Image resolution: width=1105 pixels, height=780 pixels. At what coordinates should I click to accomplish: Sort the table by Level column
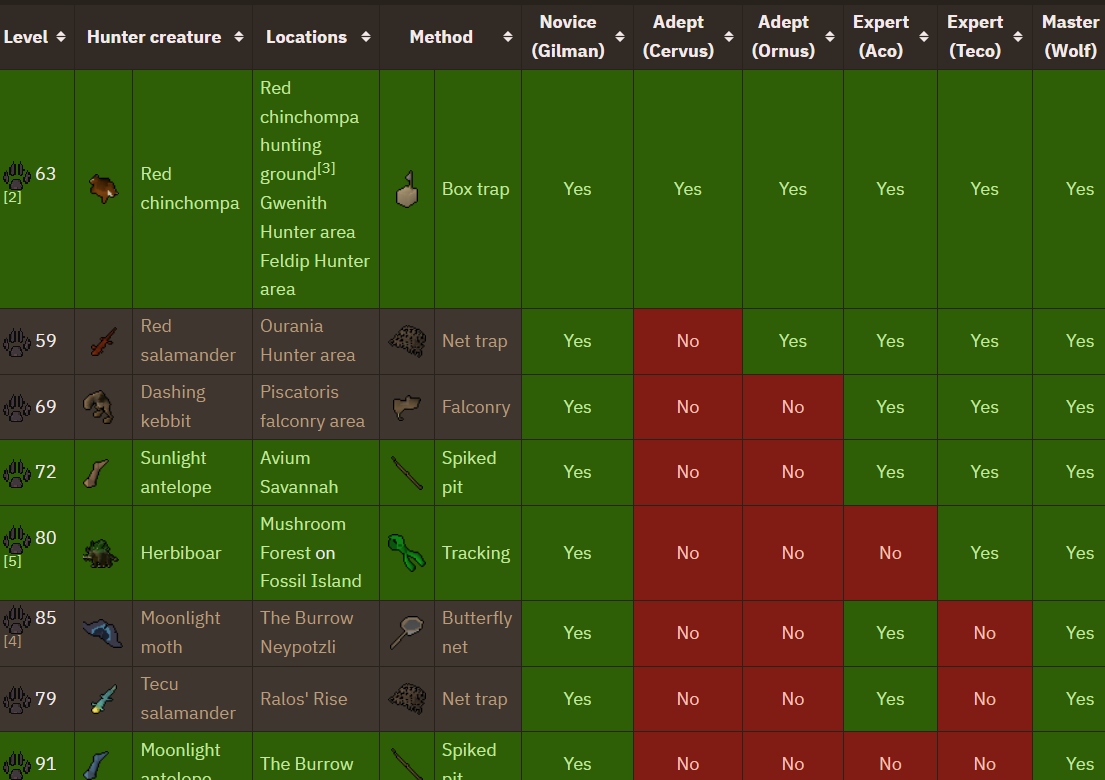[61, 37]
